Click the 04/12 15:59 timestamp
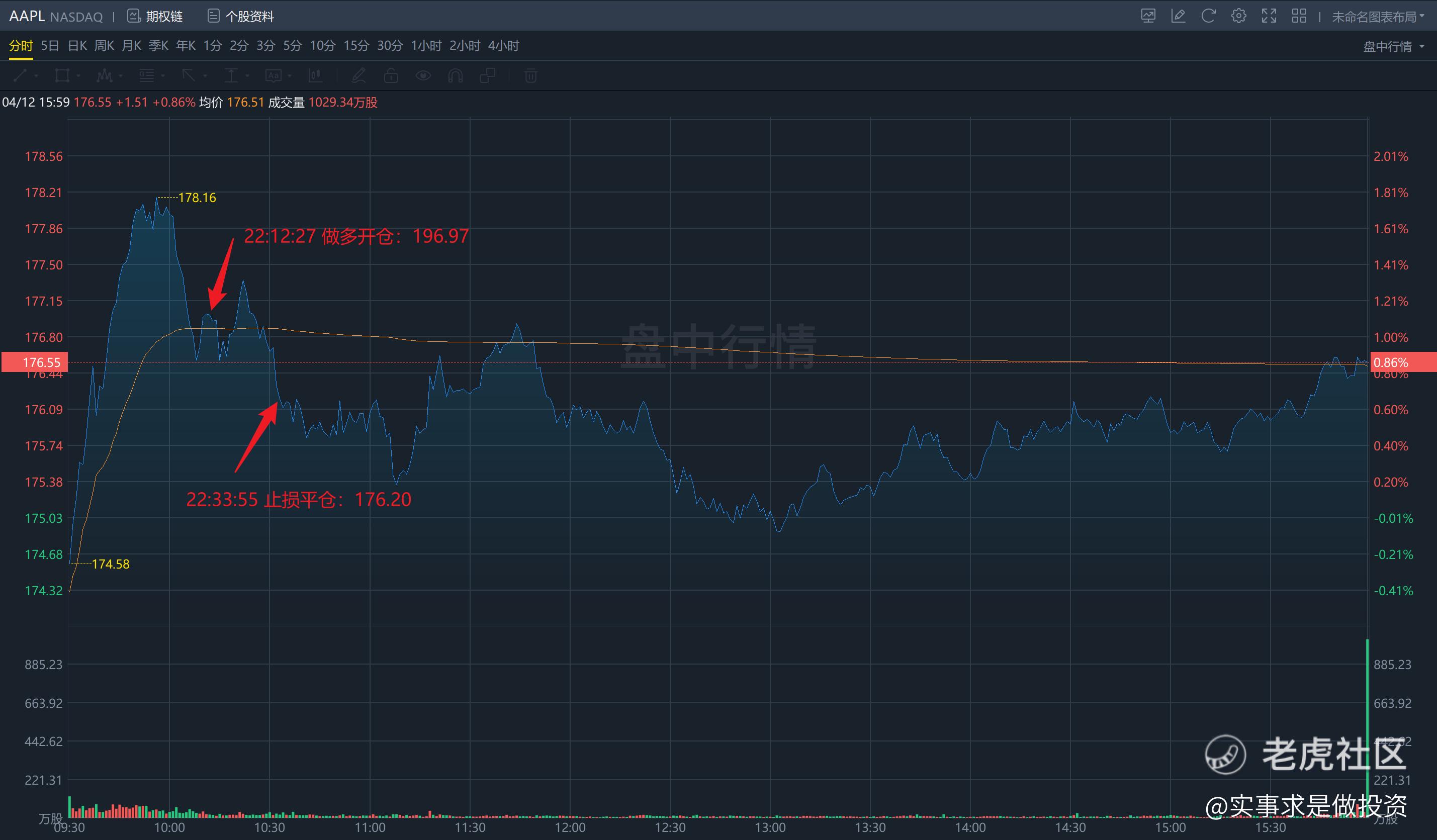 coord(36,103)
